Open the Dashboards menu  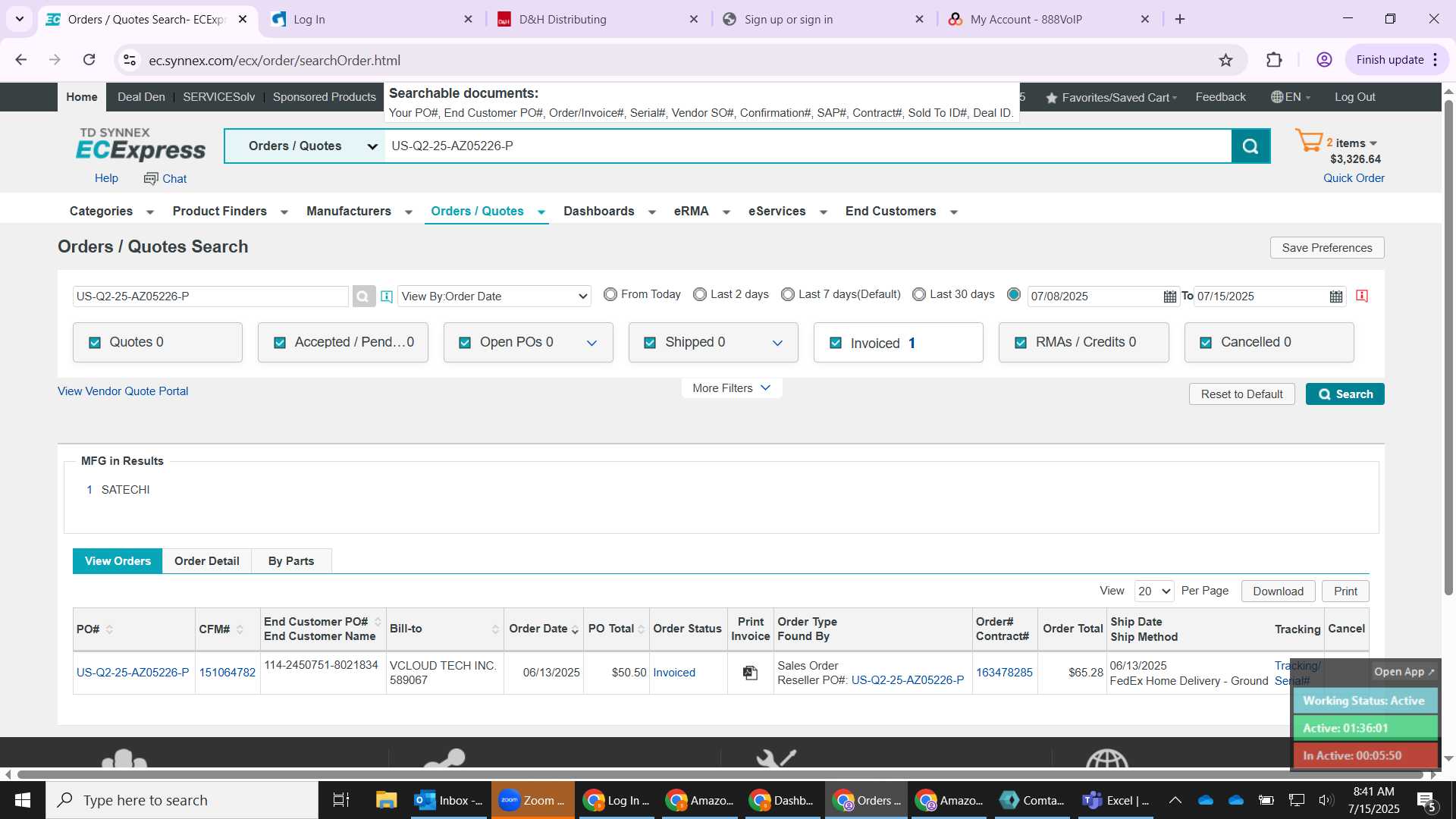[x=610, y=212]
